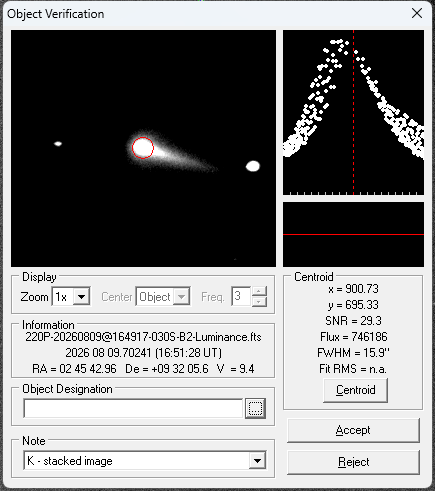The image size is (435, 491).
Task: Accept the measured object
Action: (x=353, y=430)
